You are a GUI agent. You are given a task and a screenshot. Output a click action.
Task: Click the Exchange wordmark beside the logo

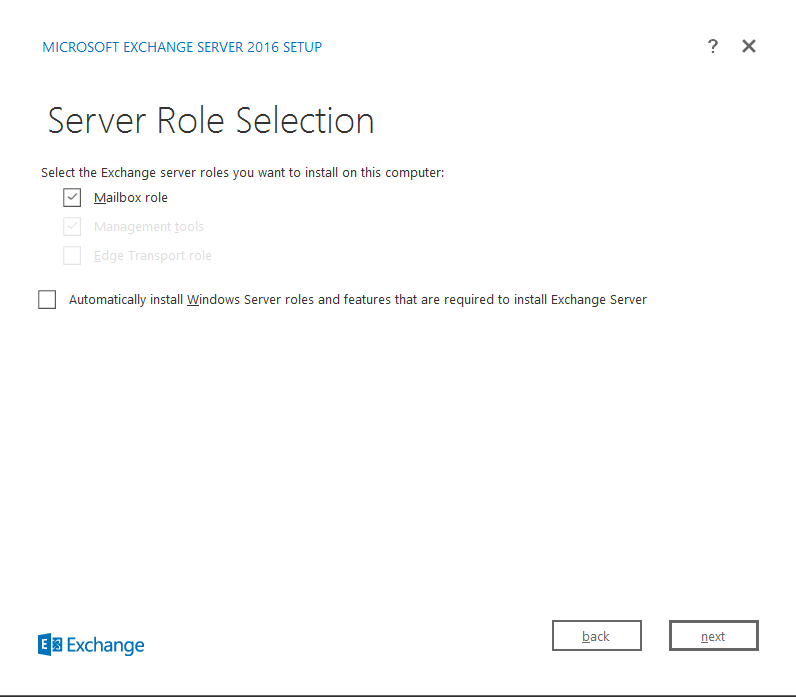pyautogui.click(x=106, y=646)
